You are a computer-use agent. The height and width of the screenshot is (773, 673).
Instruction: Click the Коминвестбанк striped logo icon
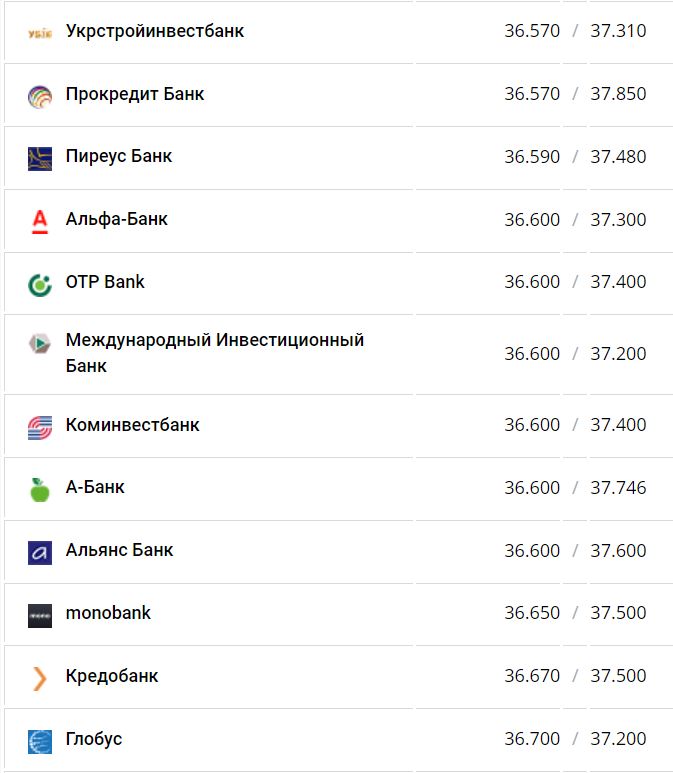pyautogui.click(x=40, y=427)
